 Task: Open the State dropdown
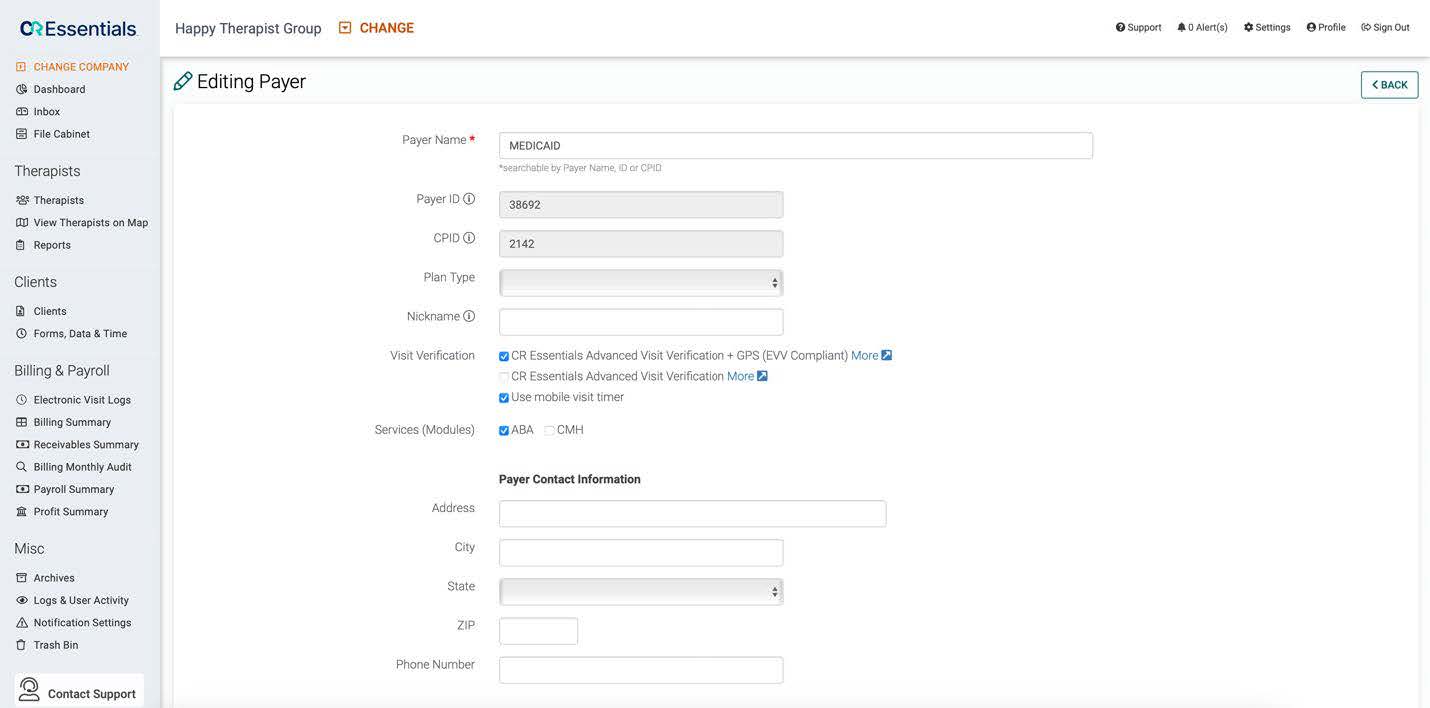[x=640, y=591]
